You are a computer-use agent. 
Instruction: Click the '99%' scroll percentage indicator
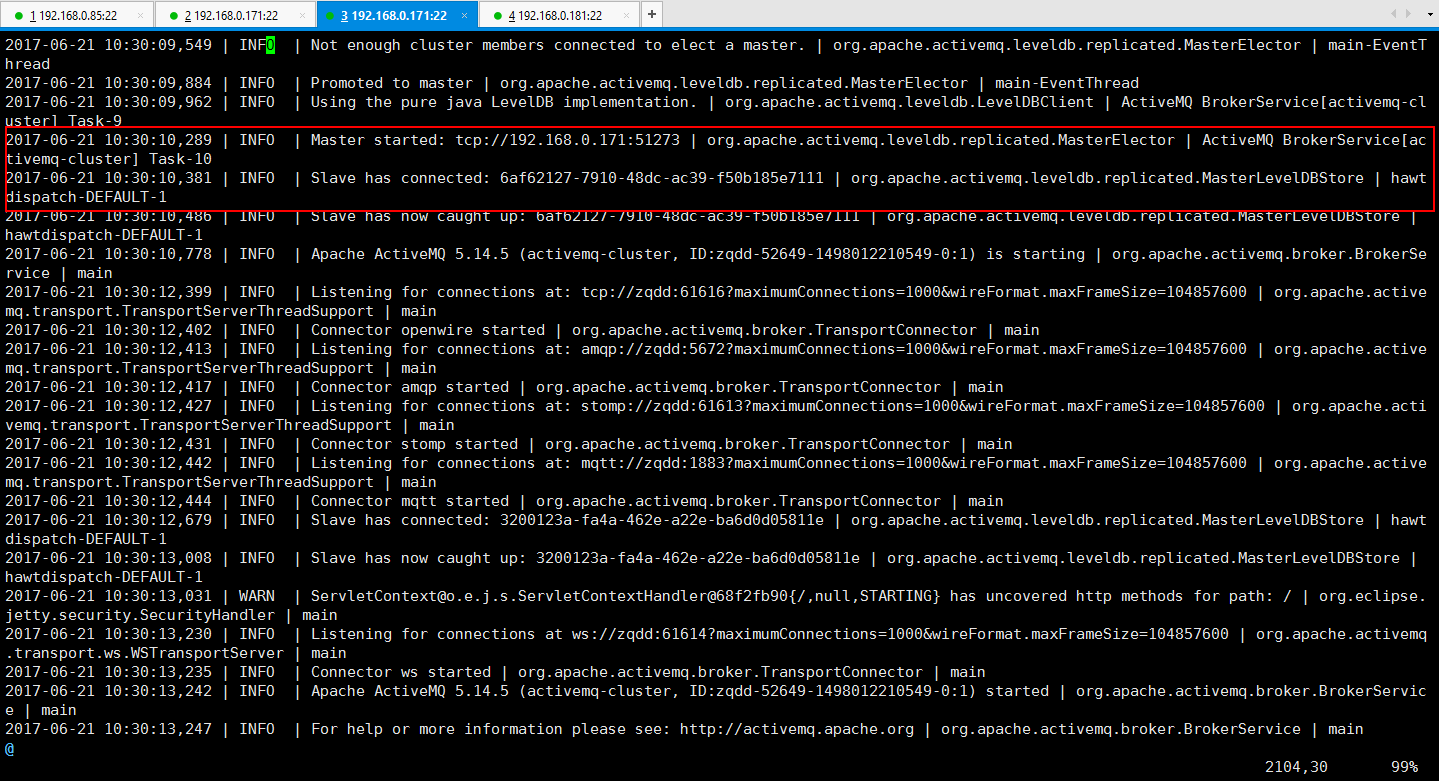pos(1404,767)
